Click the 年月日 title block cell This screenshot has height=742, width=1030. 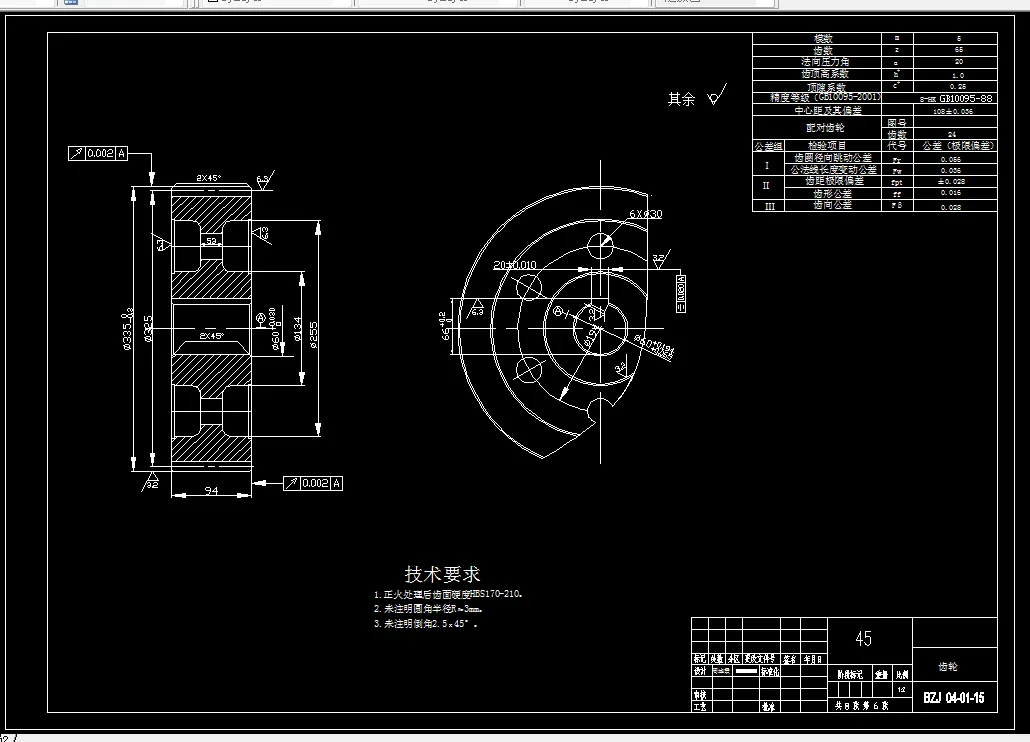point(813,659)
